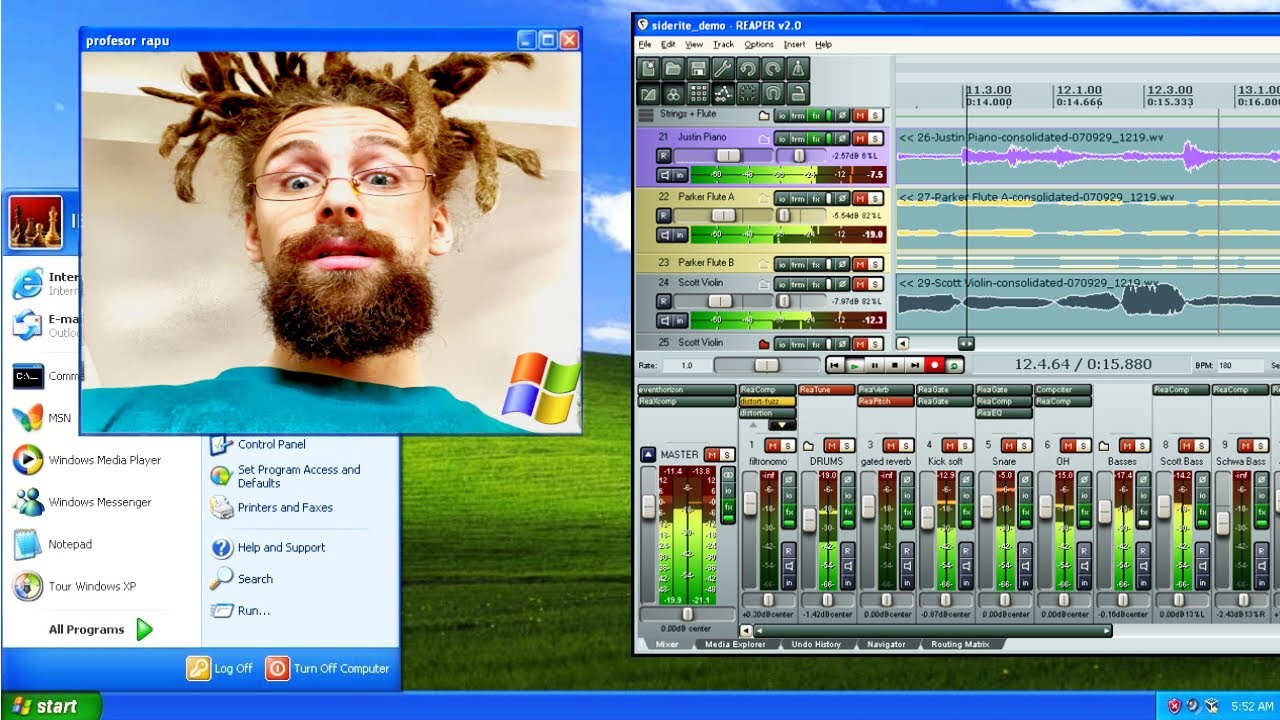Toggle the grid lines icon

point(698,93)
